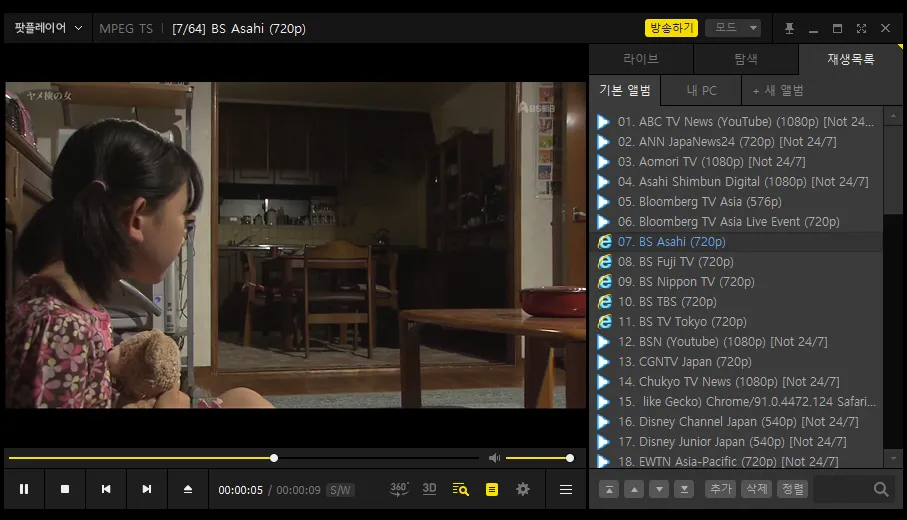Viewport: 907px width, 520px height.
Task: Switch to the 재생목록 tab
Action: (x=850, y=59)
